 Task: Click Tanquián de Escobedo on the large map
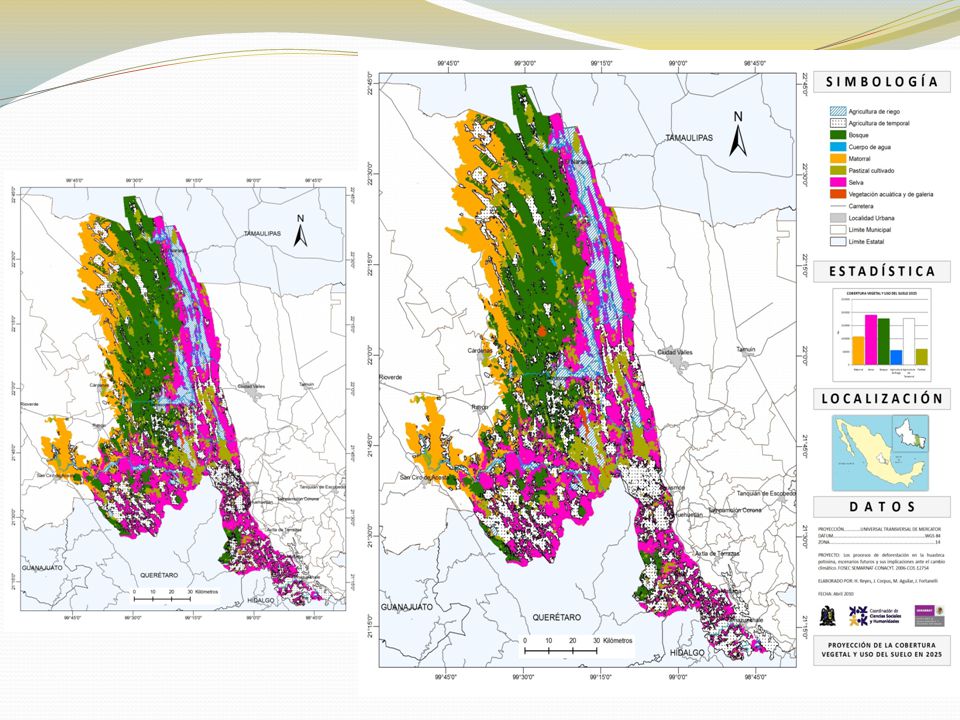766,493
